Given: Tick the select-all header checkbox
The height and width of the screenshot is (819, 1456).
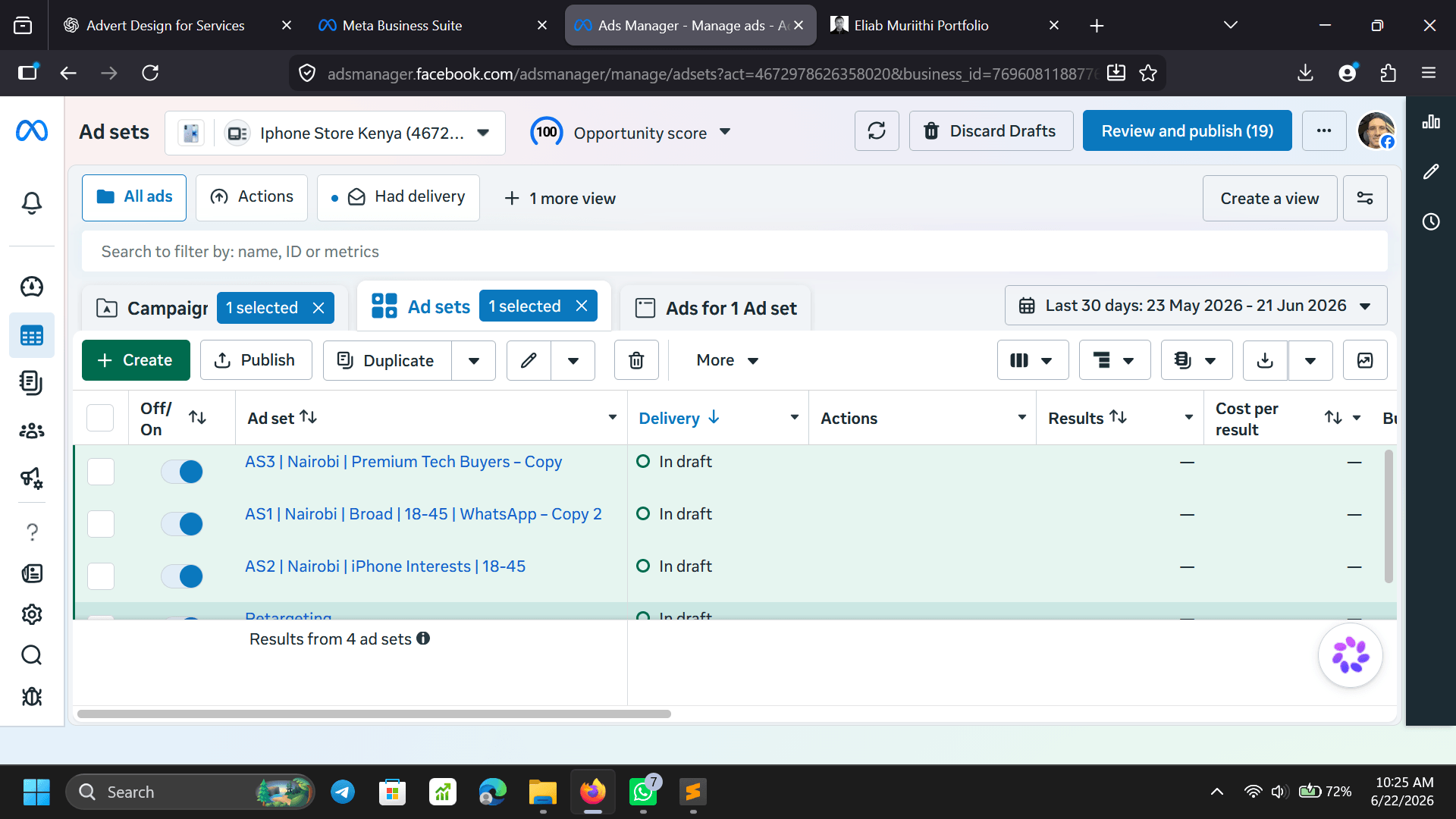Looking at the screenshot, I should tap(100, 418).
